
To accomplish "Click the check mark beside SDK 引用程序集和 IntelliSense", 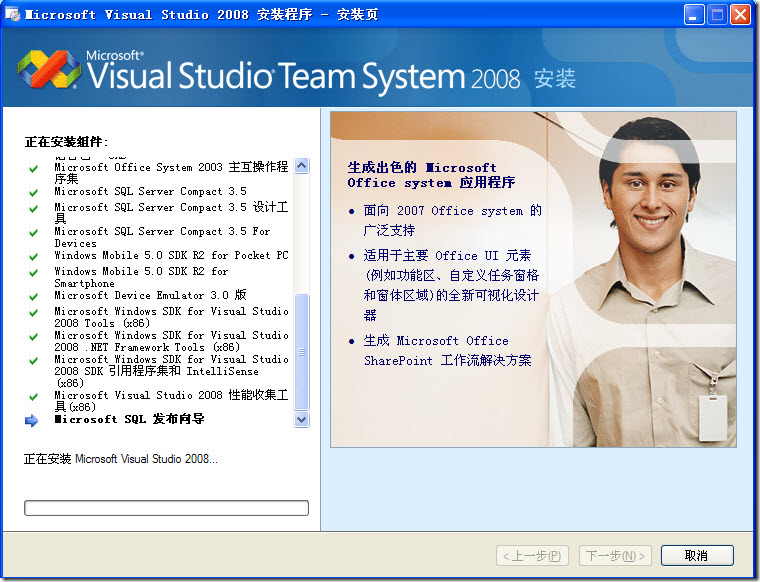I will pos(33,361).
